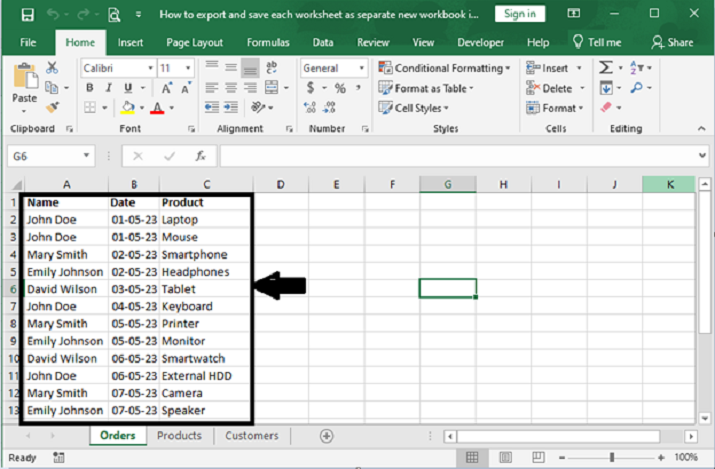Open Print Preview from quick access toolbar
715x469 pixels.
[x=114, y=15]
